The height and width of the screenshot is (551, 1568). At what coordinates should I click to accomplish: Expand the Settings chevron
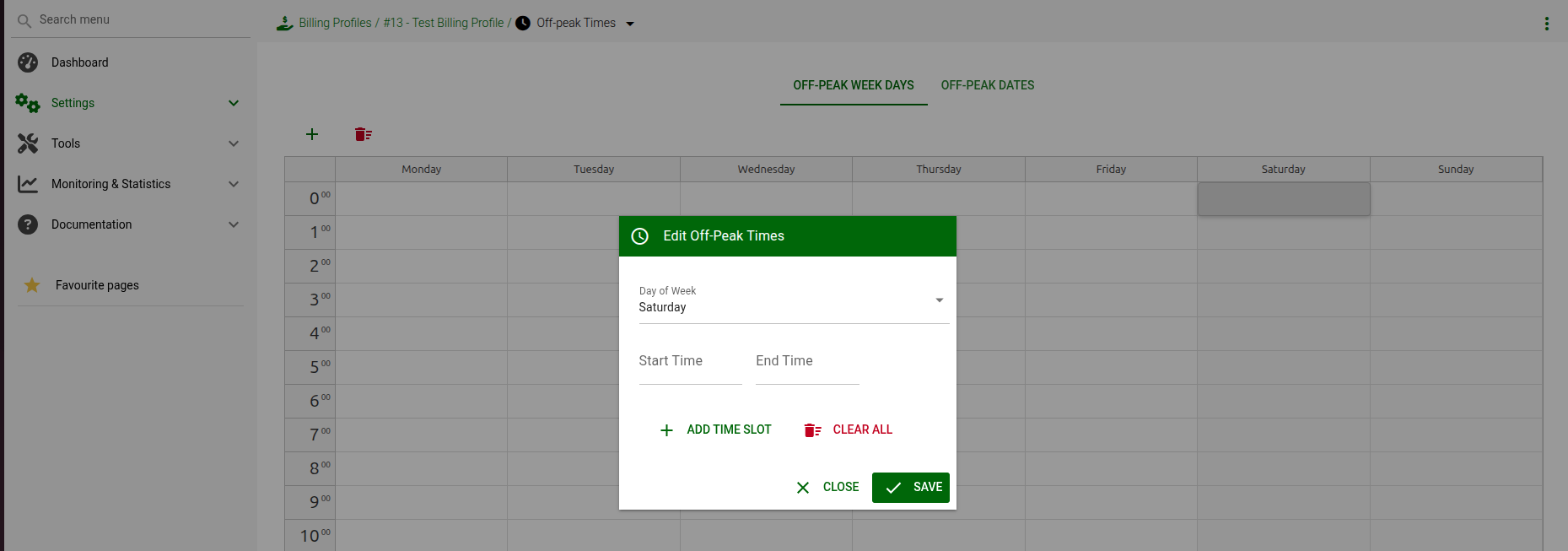coord(234,103)
